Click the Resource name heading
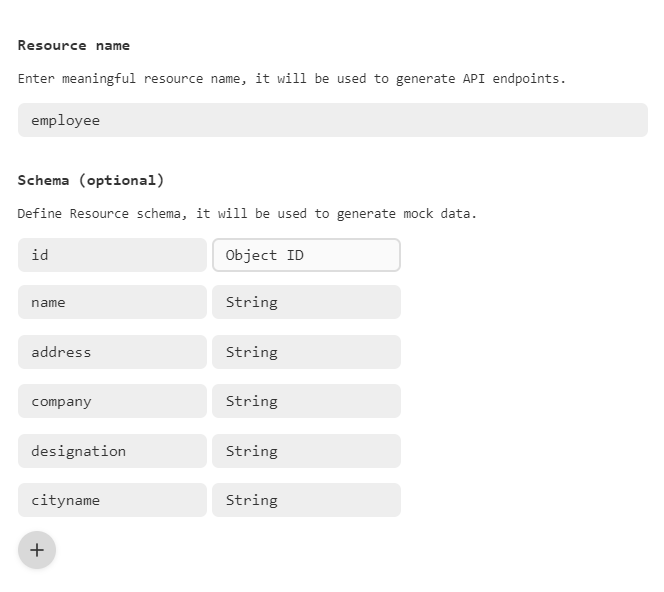Viewport: 664px width, 592px height. [x=74, y=45]
